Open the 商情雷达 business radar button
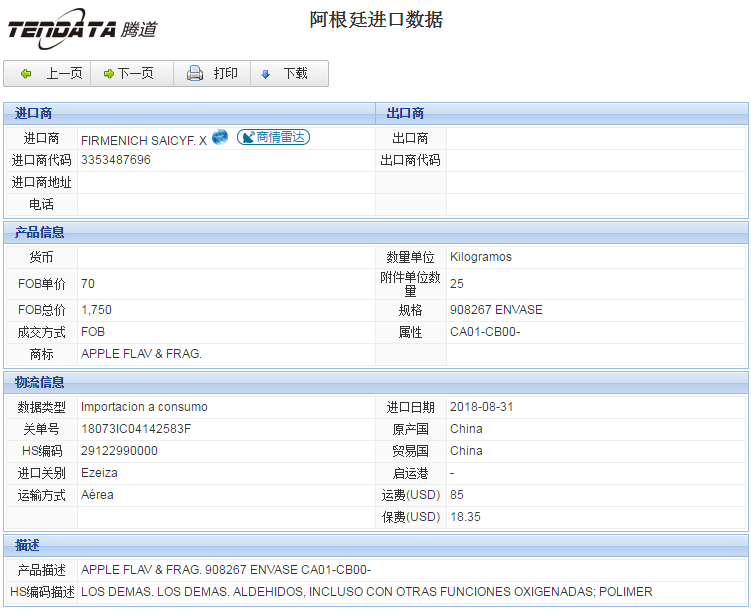This screenshot has width=751, height=614. pyautogui.click(x=273, y=138)
